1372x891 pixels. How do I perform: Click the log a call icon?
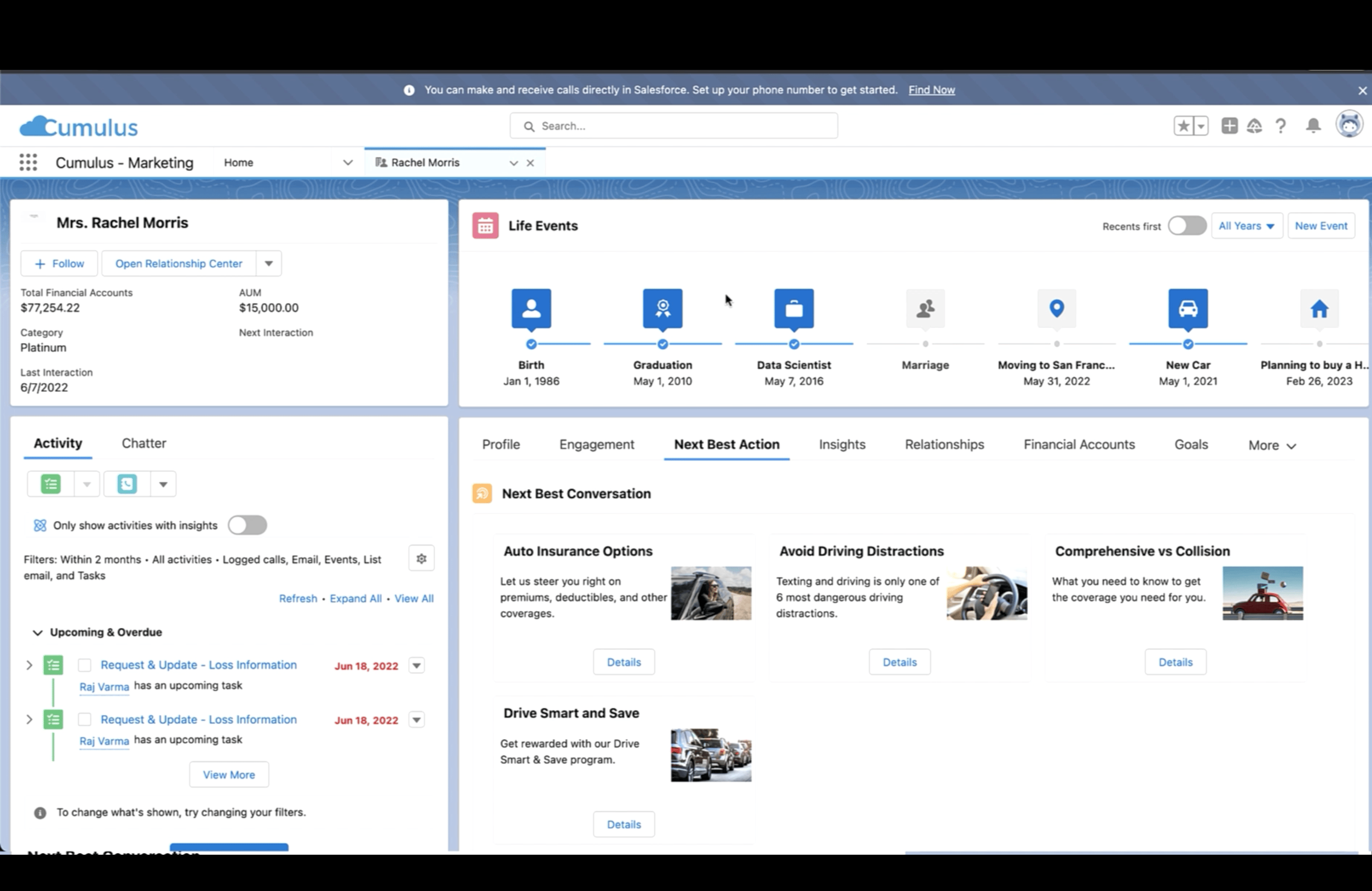click(x=127, y=484)
